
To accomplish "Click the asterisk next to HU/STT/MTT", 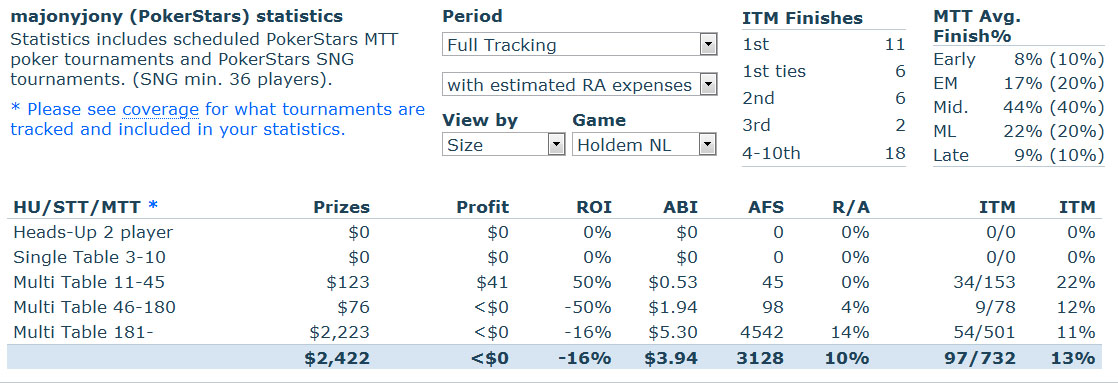I will click(153, 207).
